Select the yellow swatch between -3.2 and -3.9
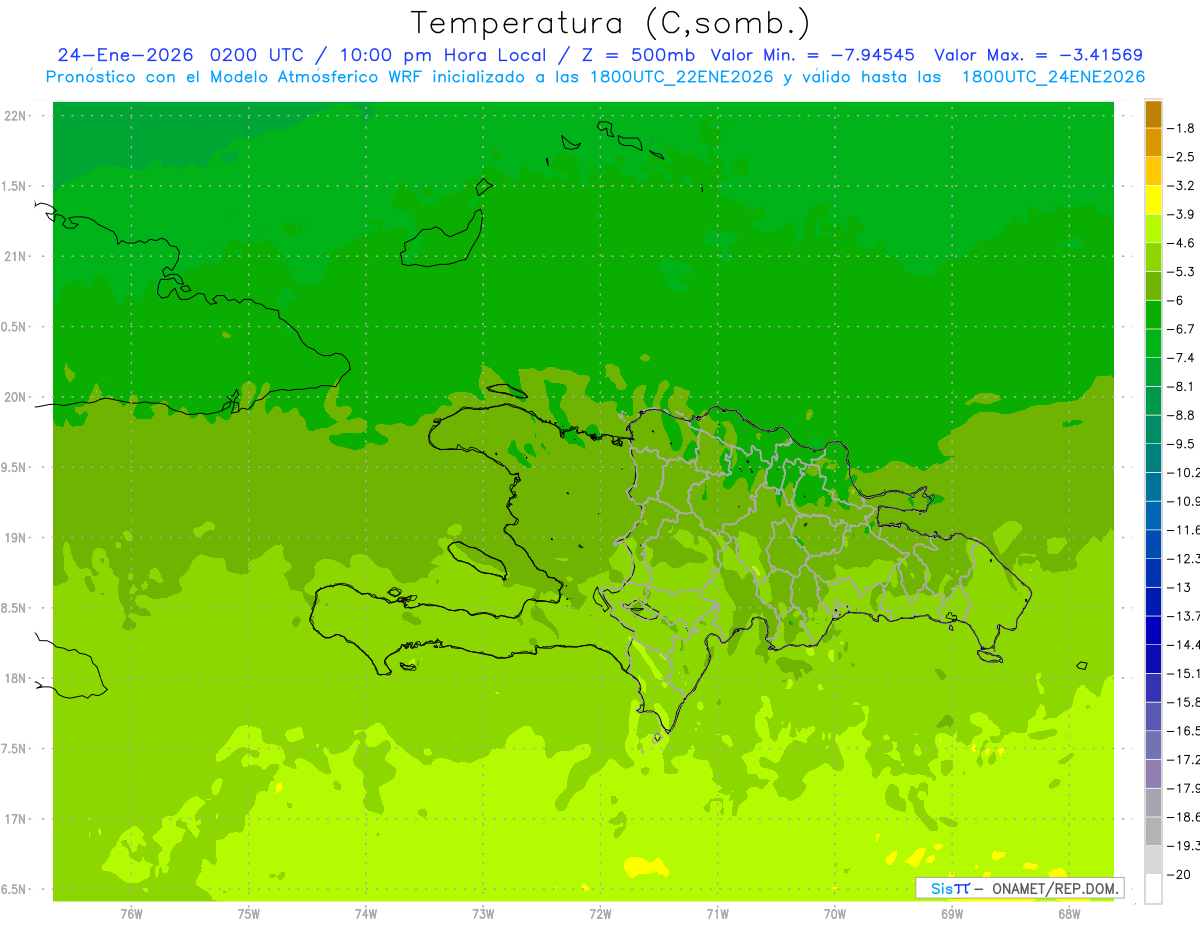The height and width of the screenshot is (927, 1200). [1153, 200]
